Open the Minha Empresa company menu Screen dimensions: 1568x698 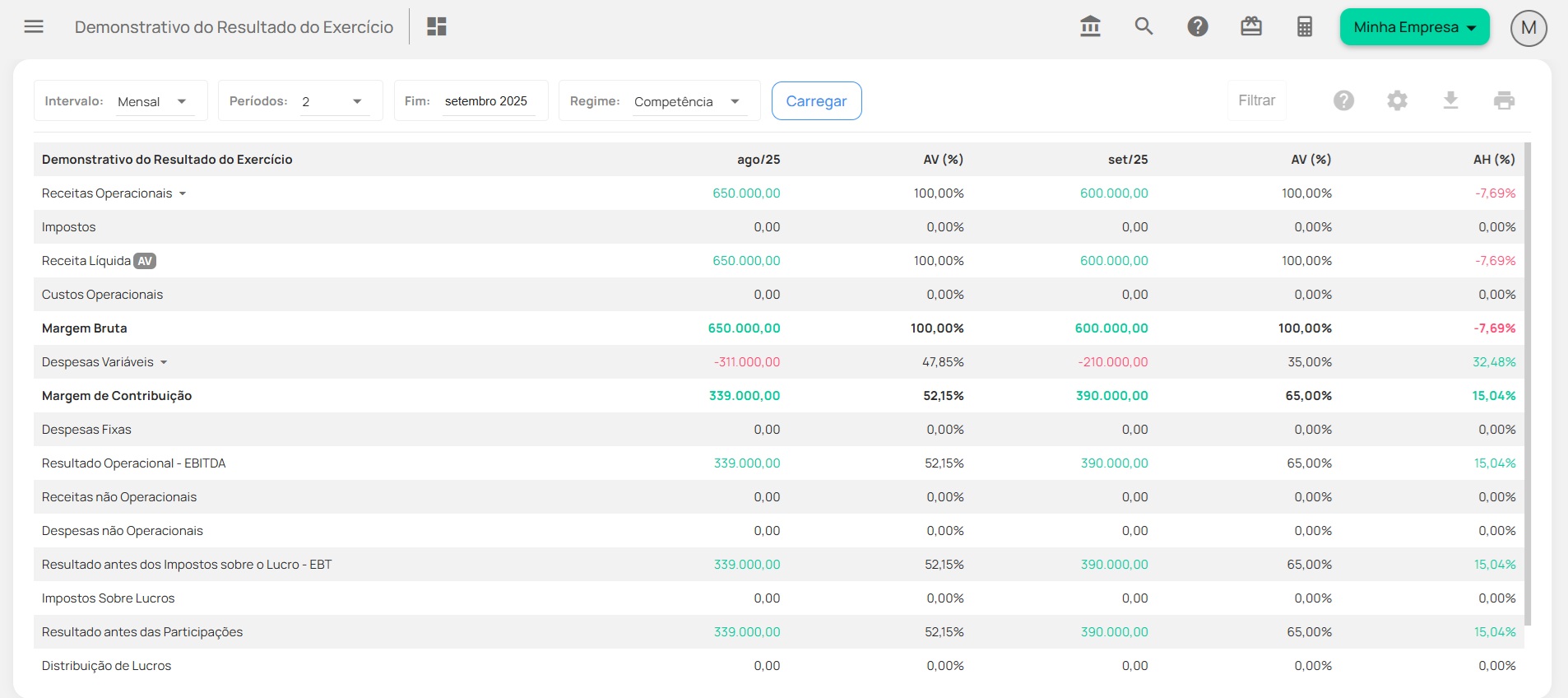click(x=1414, y=27)
